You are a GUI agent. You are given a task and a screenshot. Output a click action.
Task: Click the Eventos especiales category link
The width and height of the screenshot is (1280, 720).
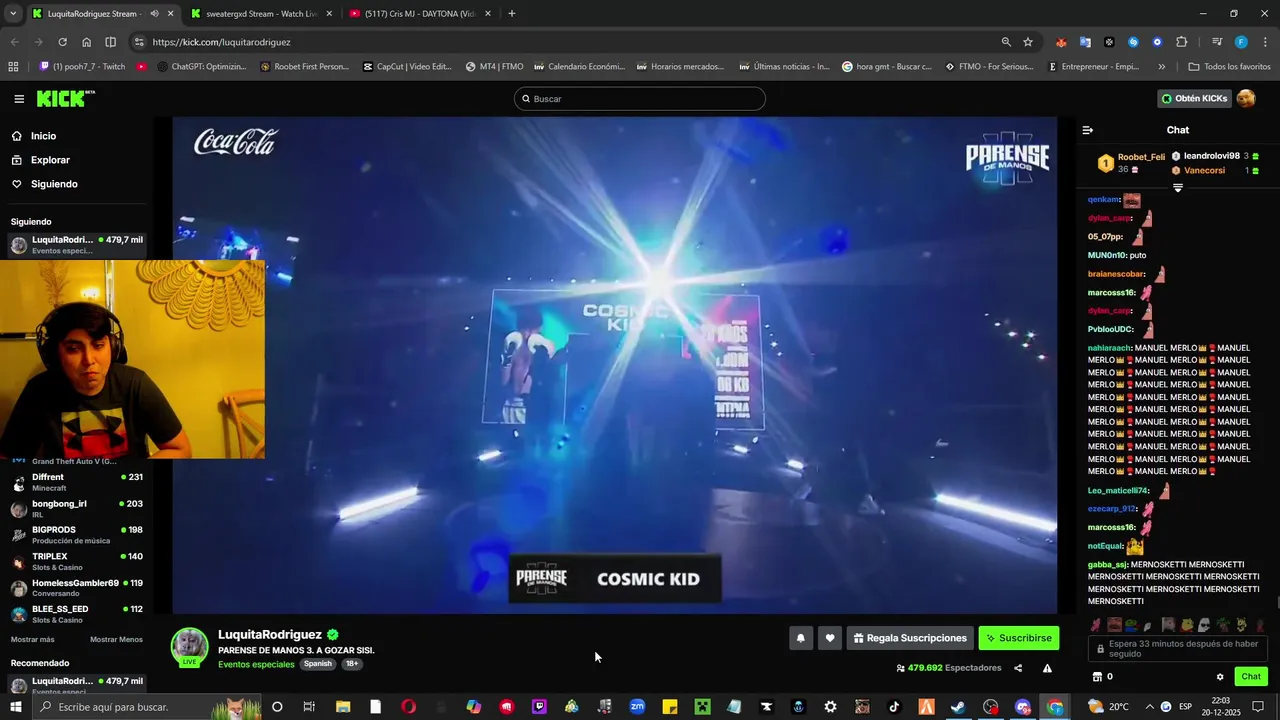click(256, 664)
